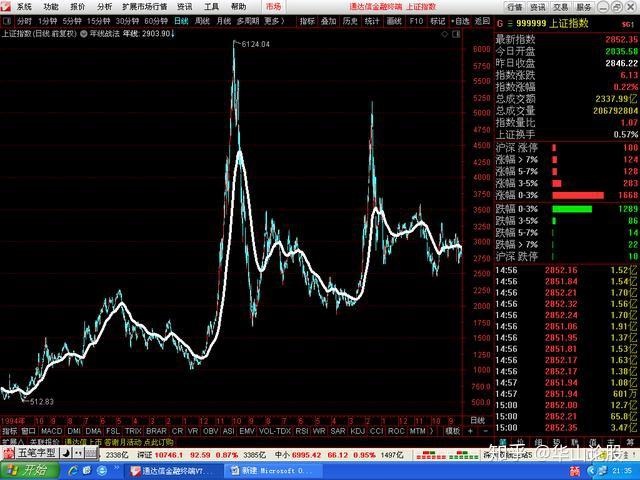Open the 帮助 menu
640x480 pixels.
click(x=238, y=7)
